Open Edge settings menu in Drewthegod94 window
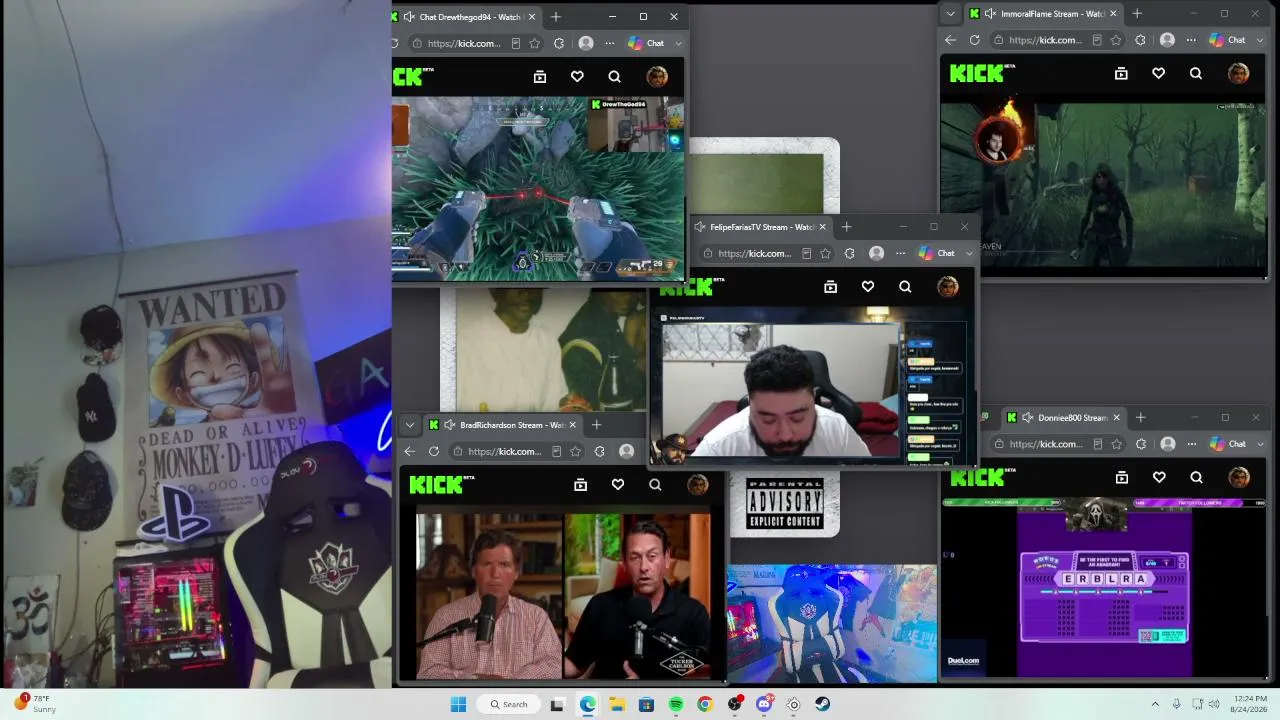Image resolution: width=1280 pixels, height=720 pixels. pos(610,44)
